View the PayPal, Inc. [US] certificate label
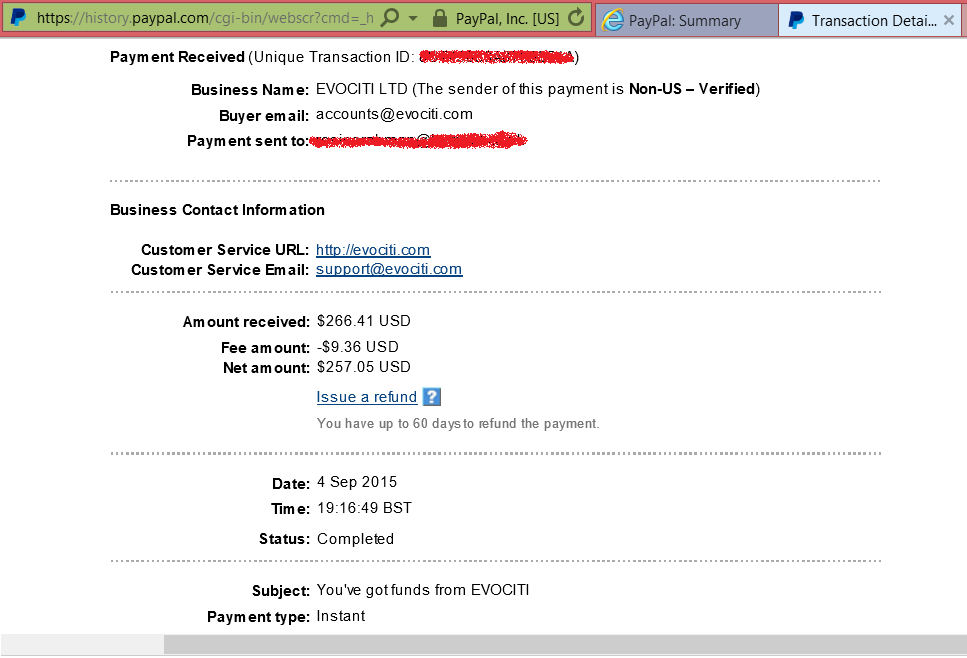 pyautogui.click(x=507, y=19)
